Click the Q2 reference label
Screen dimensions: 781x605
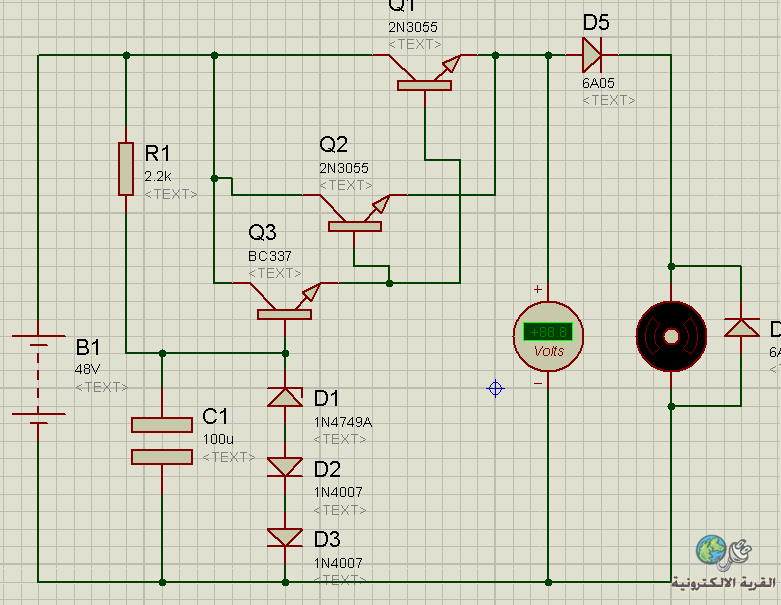[x=333, y=145]
